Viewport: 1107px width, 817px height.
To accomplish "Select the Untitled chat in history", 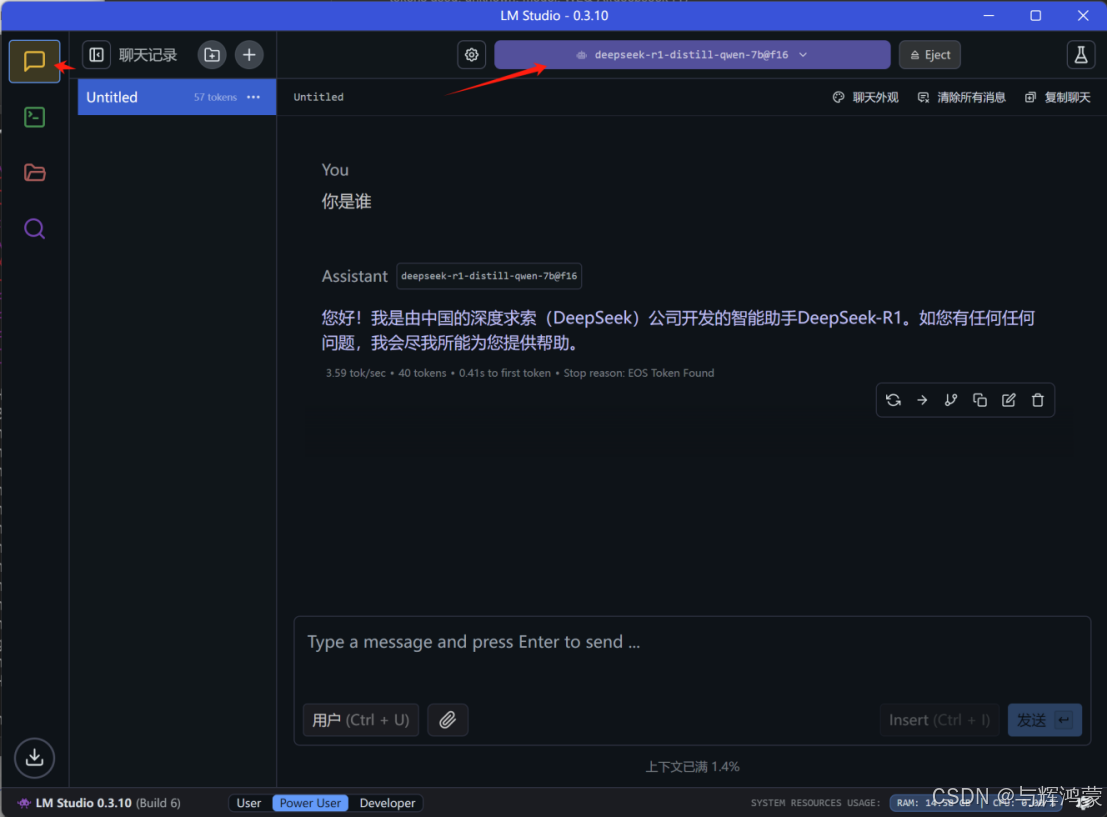I will 176,97.
